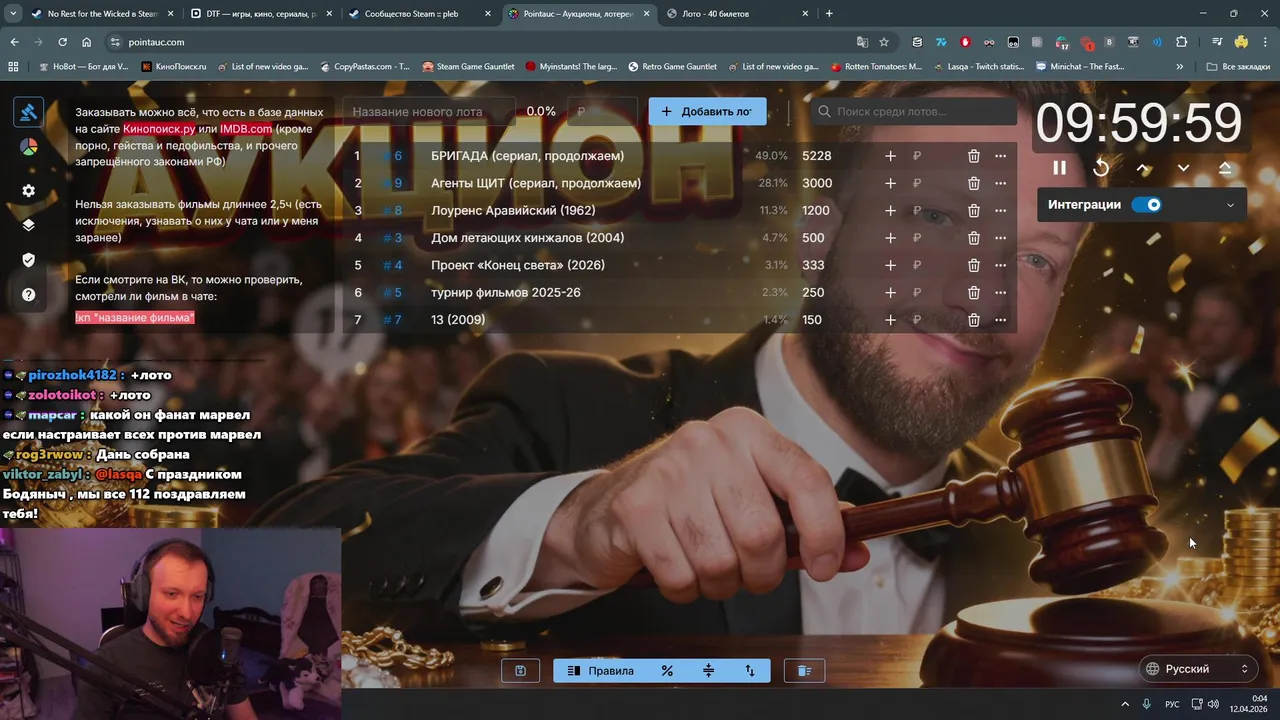Viewport: 1280px width, 720px height.
Task: Reload the page
Action: click(62, 42)
